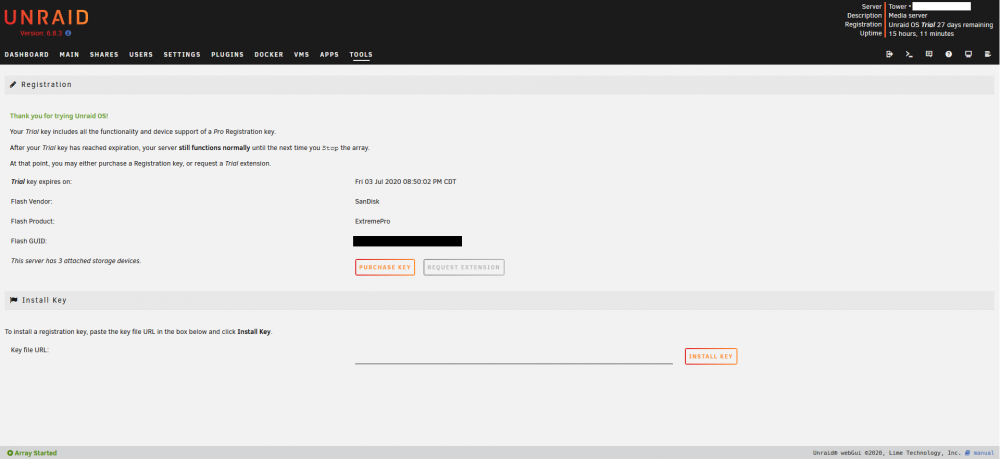This screenshot has width=1000, height=459.
Task: Click the uptime '15 hours, 11 minutes' text
Action: (x=922, y=34)
